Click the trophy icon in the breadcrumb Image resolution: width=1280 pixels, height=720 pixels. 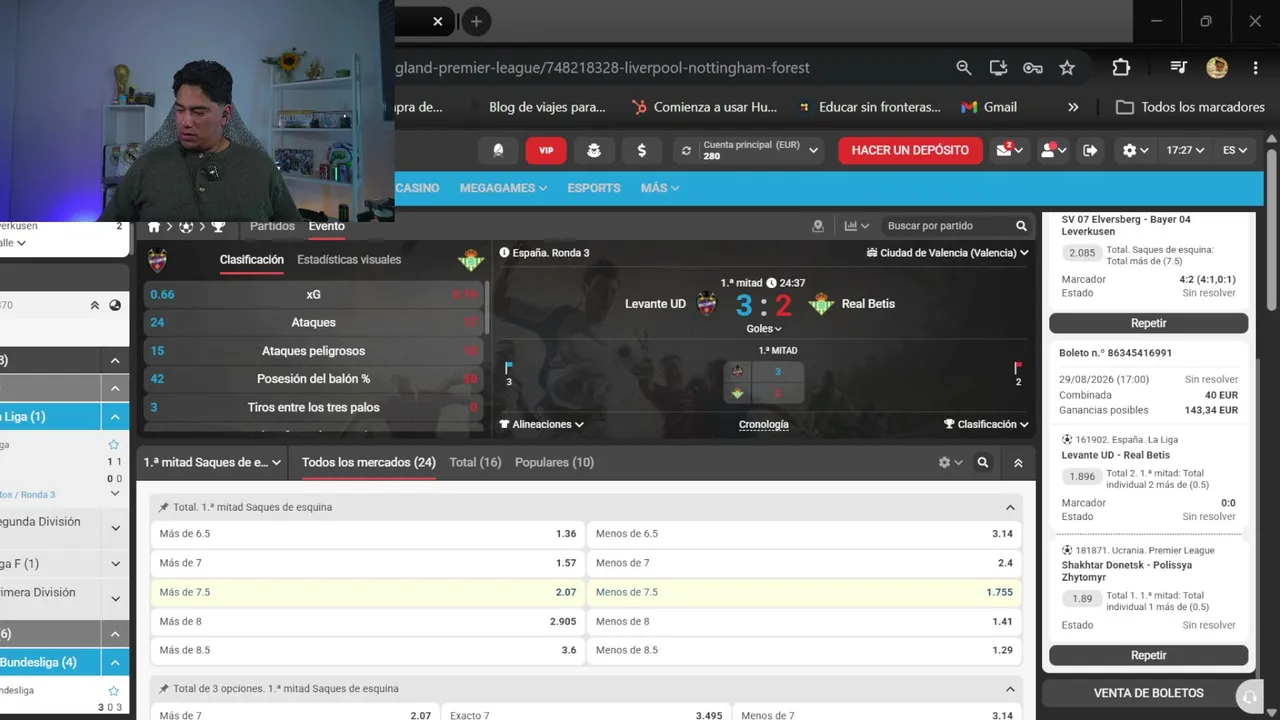pos(218,227)
